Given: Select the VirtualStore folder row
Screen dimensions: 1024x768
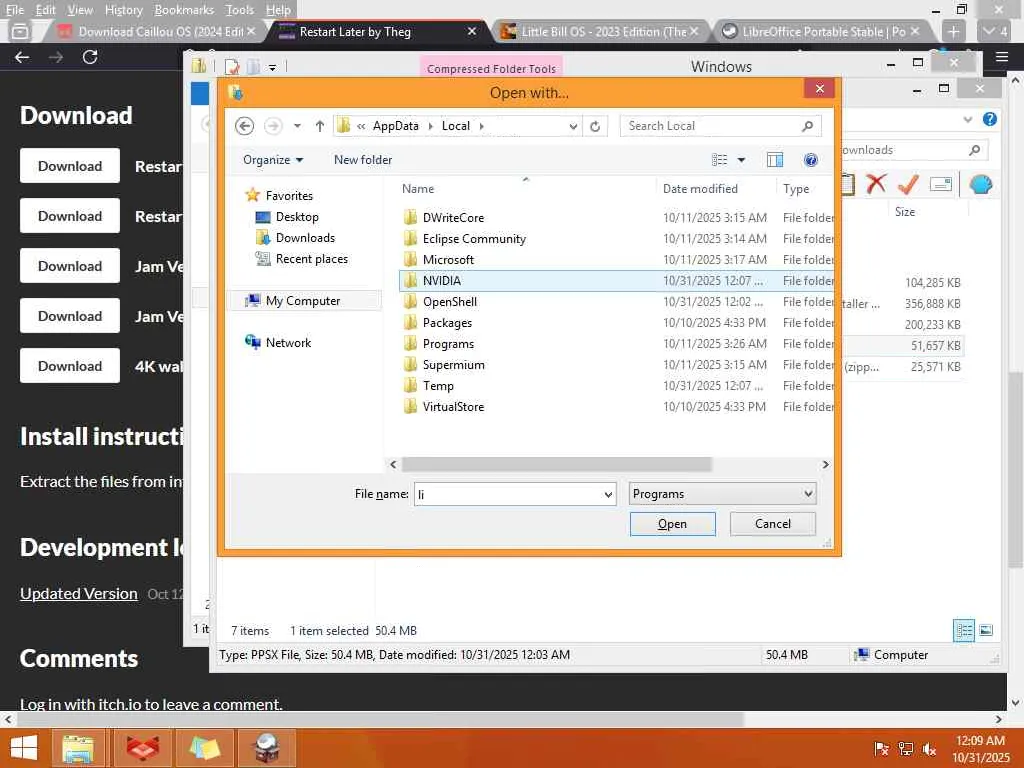Looking at the screenshot, I should pos(615,407).
